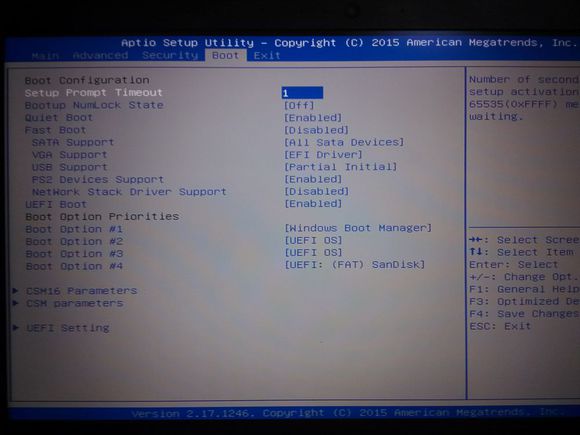Toggle UEFI Boot [Enabled] value
Image resolution: width=580 pixels, height=435 pixels.
[x=313, y=204]
